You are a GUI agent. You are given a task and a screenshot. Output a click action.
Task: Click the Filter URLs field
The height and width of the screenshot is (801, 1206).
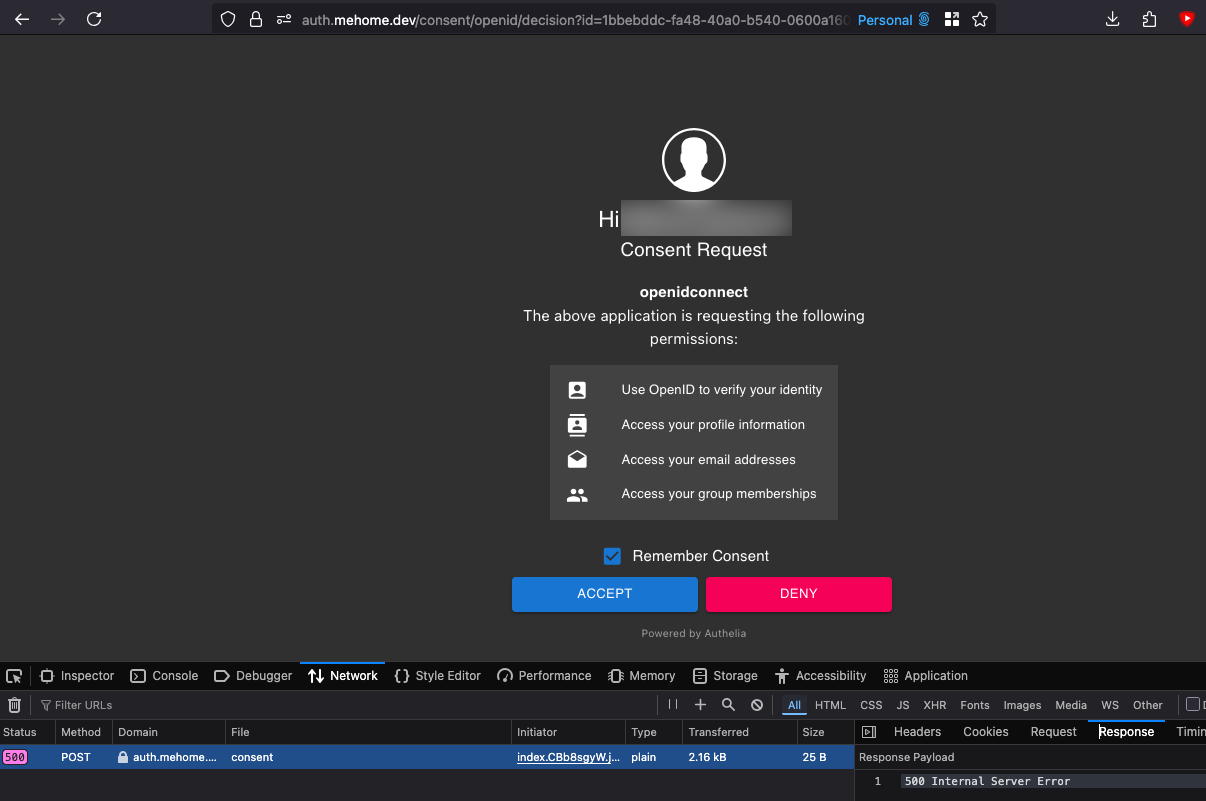tap(345, 705)
